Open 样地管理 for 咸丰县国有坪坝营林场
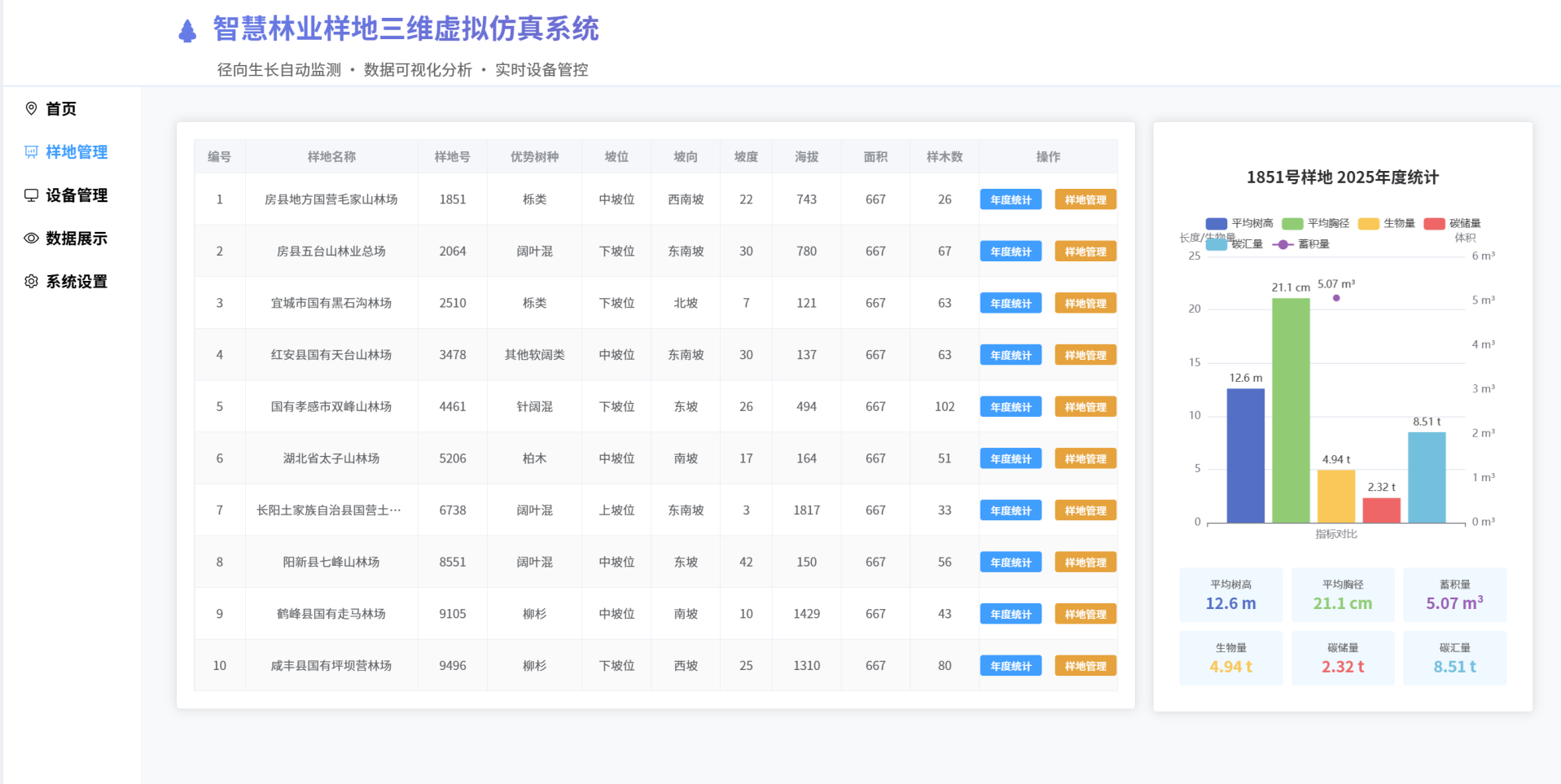This screenshot has height=784, width=1561. point(1085,666)
